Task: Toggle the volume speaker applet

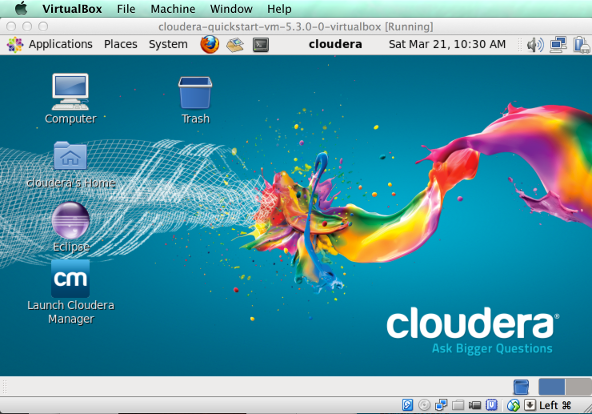Action: click(x=535, y=45)
